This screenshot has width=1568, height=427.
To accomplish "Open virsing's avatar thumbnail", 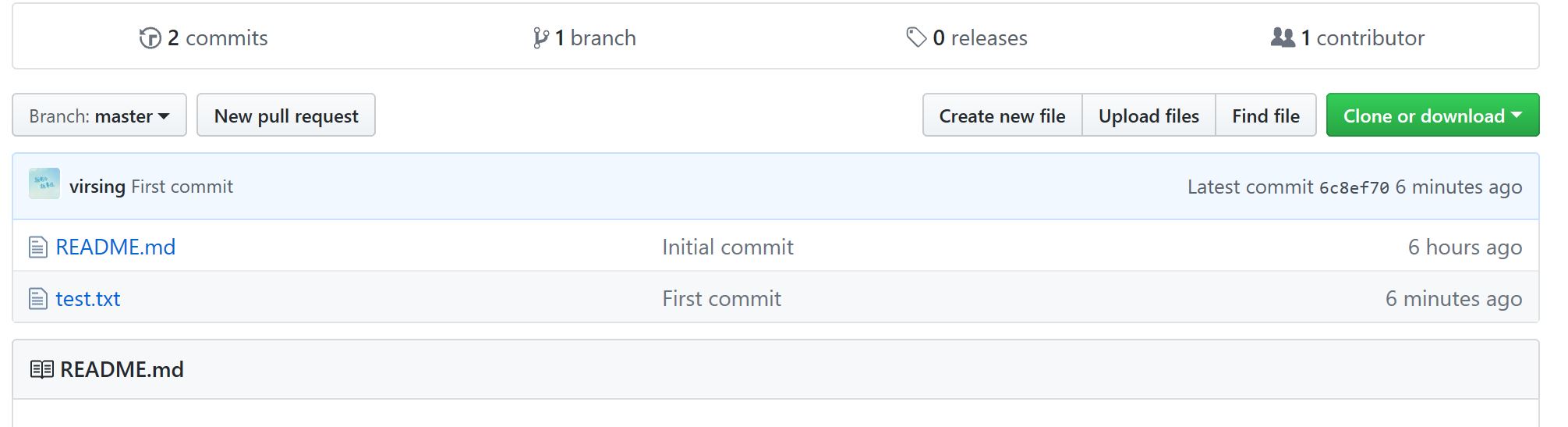I will [x=44, y=183].
